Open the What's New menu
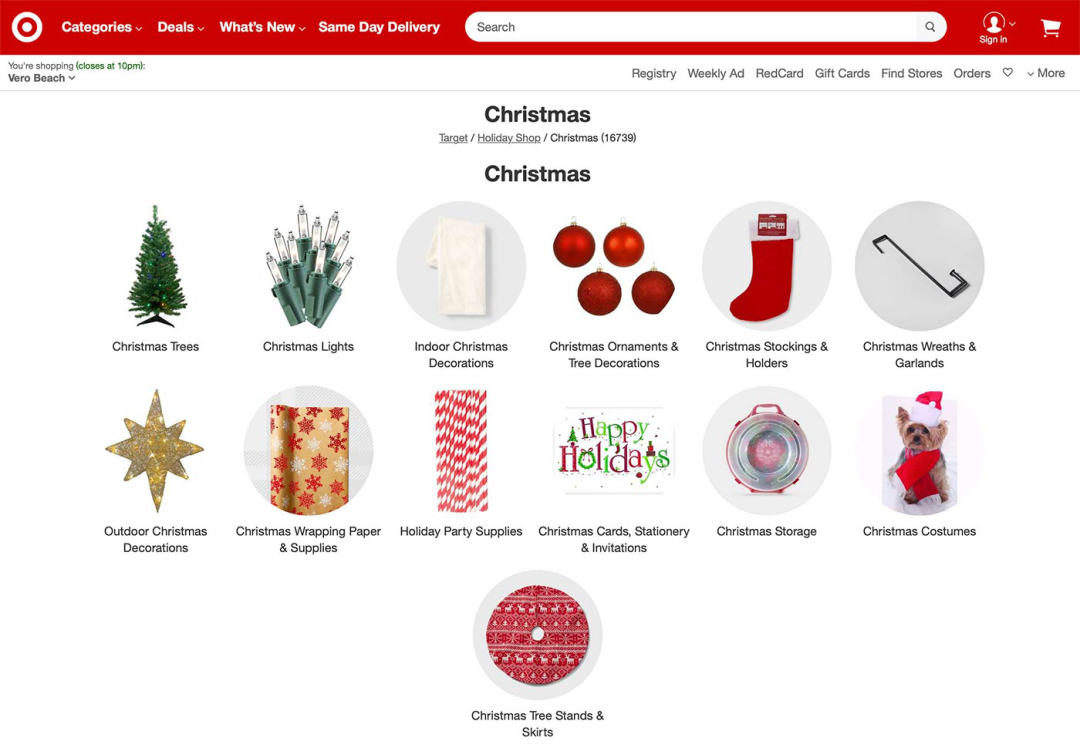This screenshot has width=1080, height=751. [262, 27]
